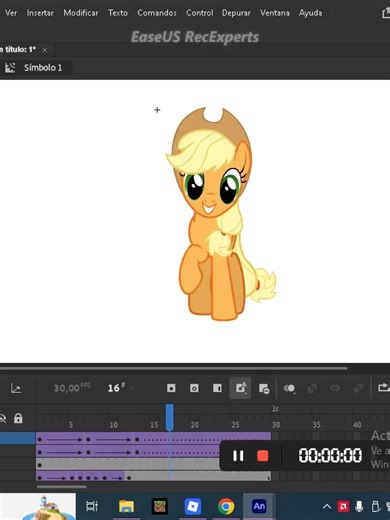Click frame 25 on the timeline ruler
Viewport: 390px width, 520px height.
point(235,425)
